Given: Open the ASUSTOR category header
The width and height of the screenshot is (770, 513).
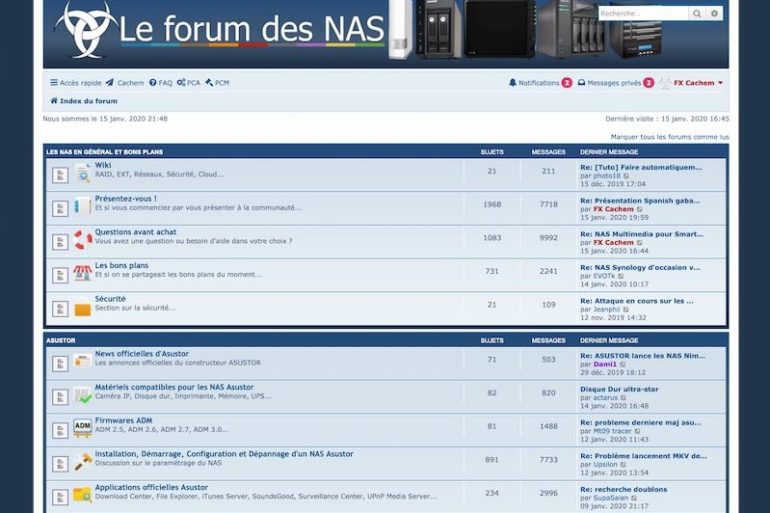Looking at the screenshot, I should pyautogui.click(x=61, y=340).
